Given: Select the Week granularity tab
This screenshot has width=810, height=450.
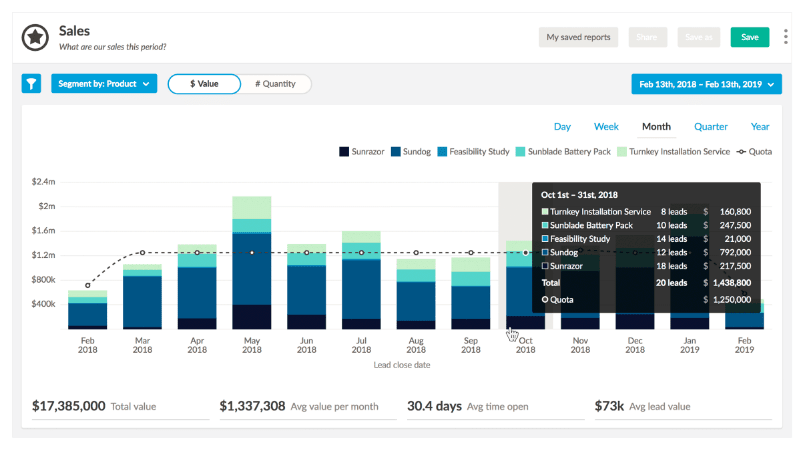Looking at the screenshot, I should [606, 127].
